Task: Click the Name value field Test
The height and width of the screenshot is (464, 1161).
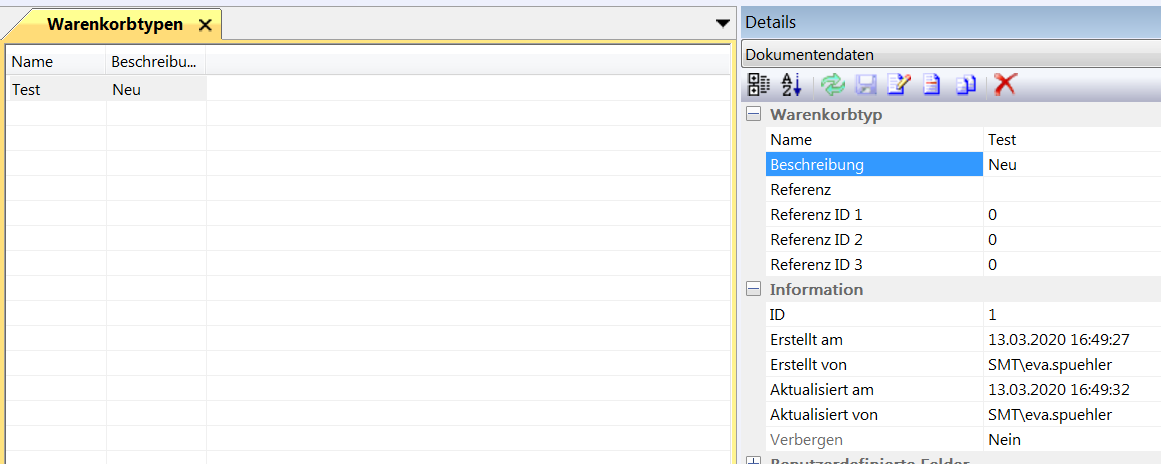Action: click(x=1070, y=140)
